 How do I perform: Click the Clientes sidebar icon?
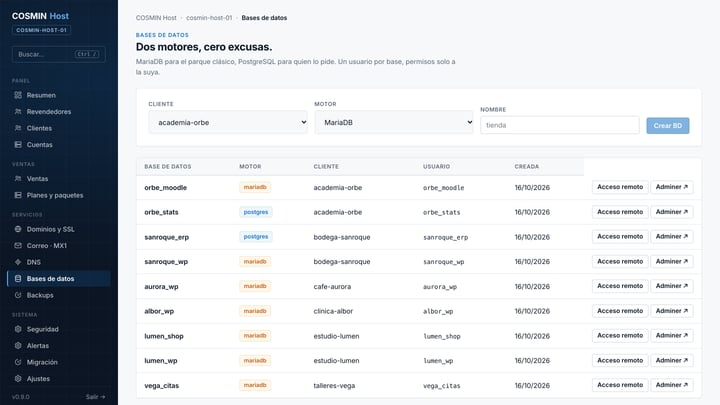click(x=18, y=128)
